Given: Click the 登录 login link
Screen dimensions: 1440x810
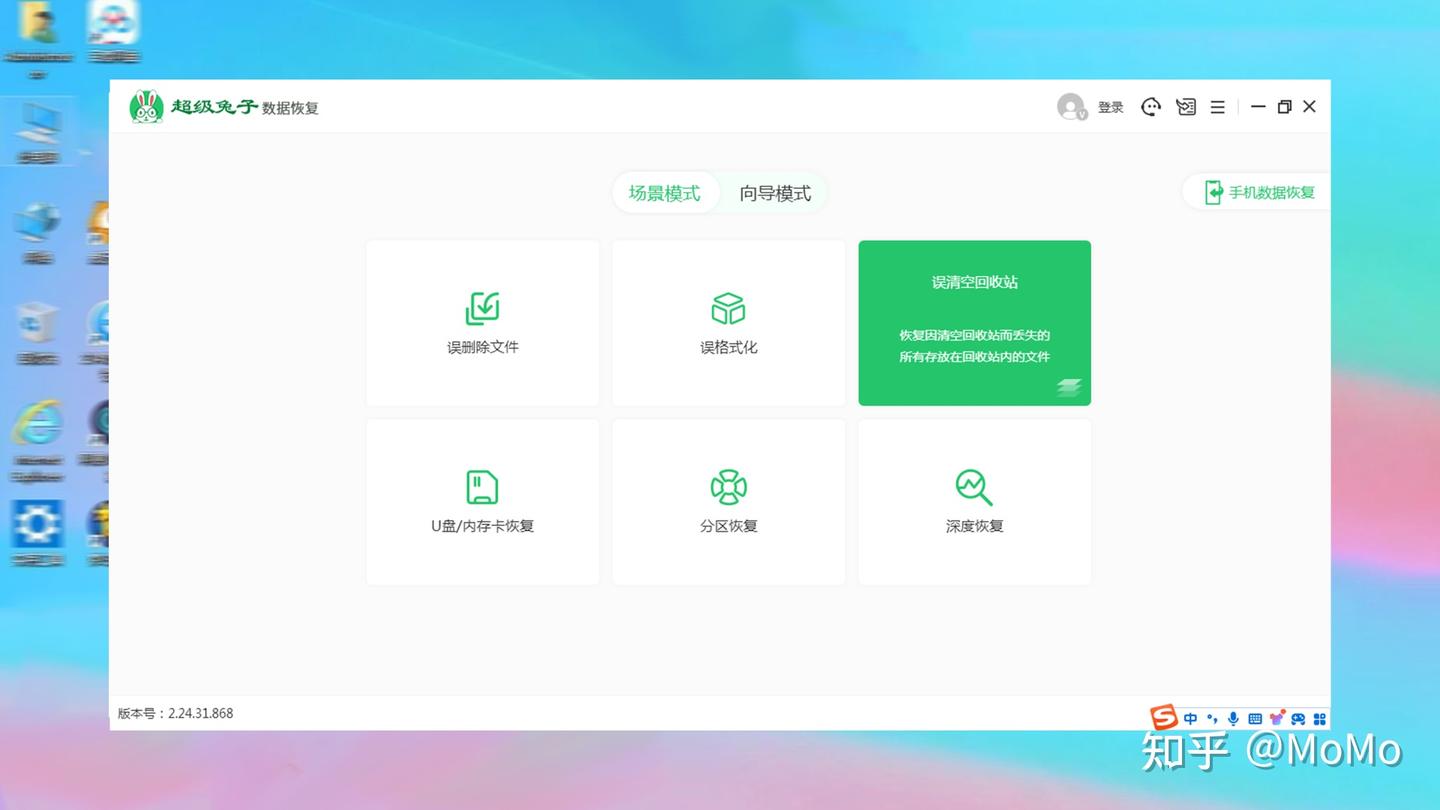Looking at the screenshot, I should (x=1111, y=107).
